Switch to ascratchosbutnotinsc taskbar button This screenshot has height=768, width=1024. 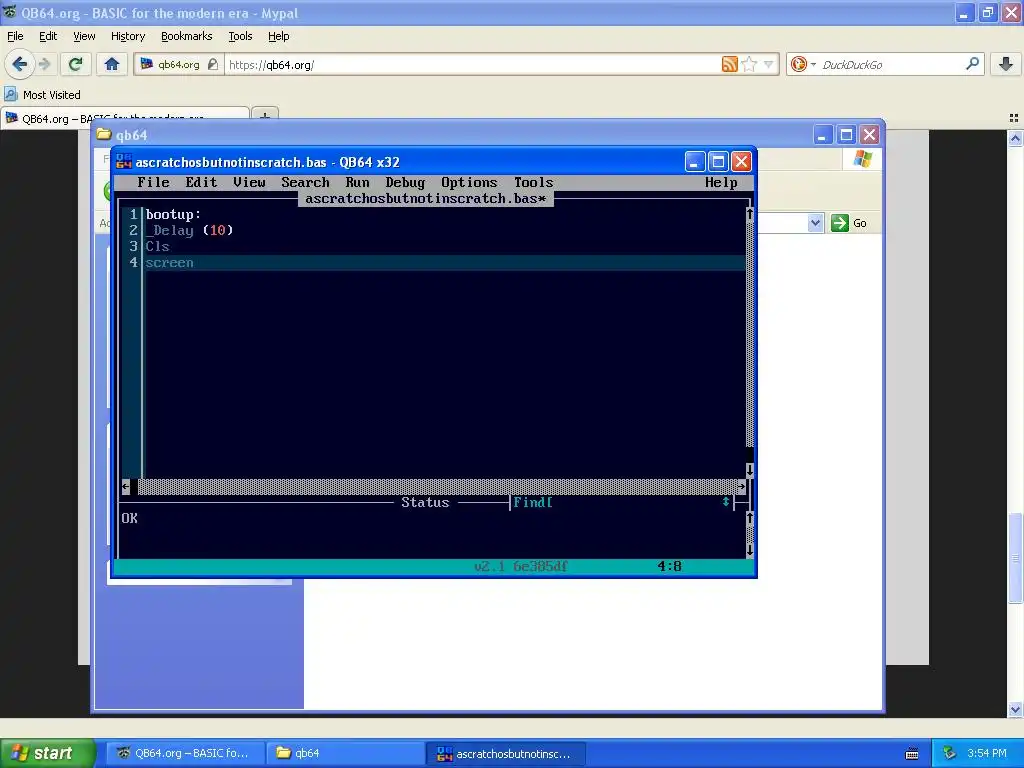(x=507, y=753)
